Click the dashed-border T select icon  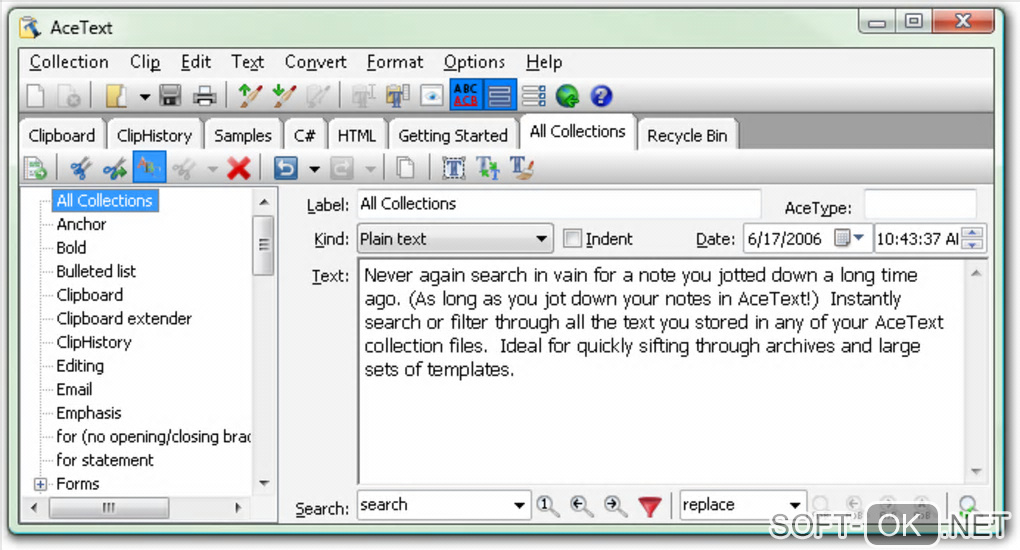tap(453, 169)
